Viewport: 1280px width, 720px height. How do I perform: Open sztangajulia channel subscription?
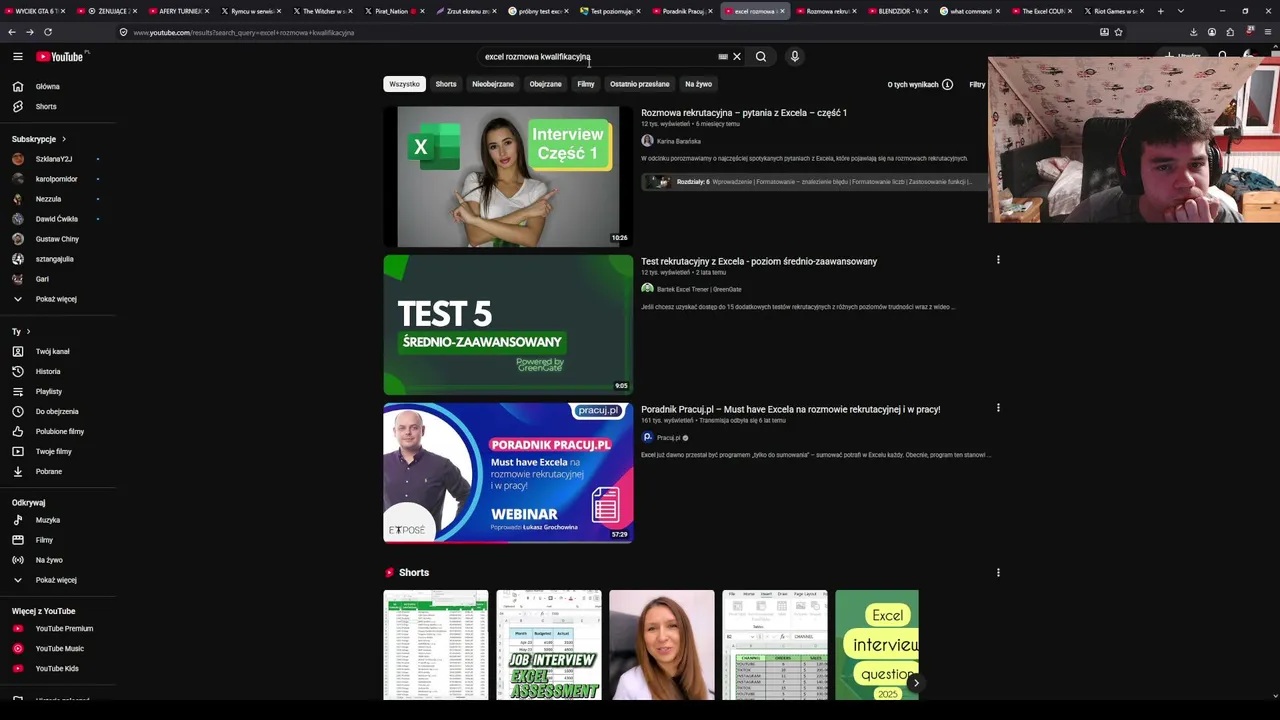tap(58, 259)
